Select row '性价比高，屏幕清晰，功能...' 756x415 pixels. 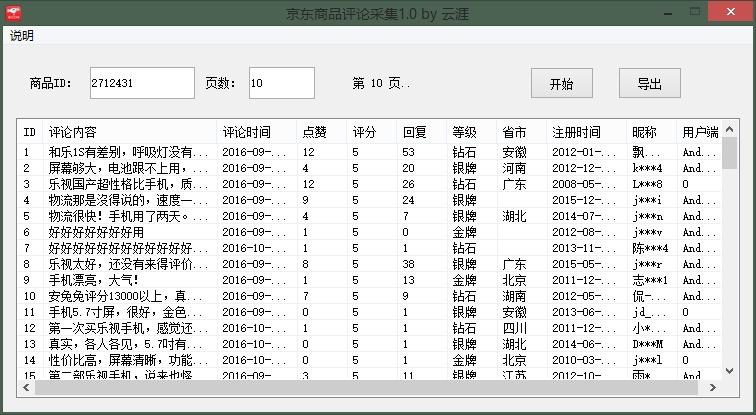pyautogui.click(x=370, y=360)
